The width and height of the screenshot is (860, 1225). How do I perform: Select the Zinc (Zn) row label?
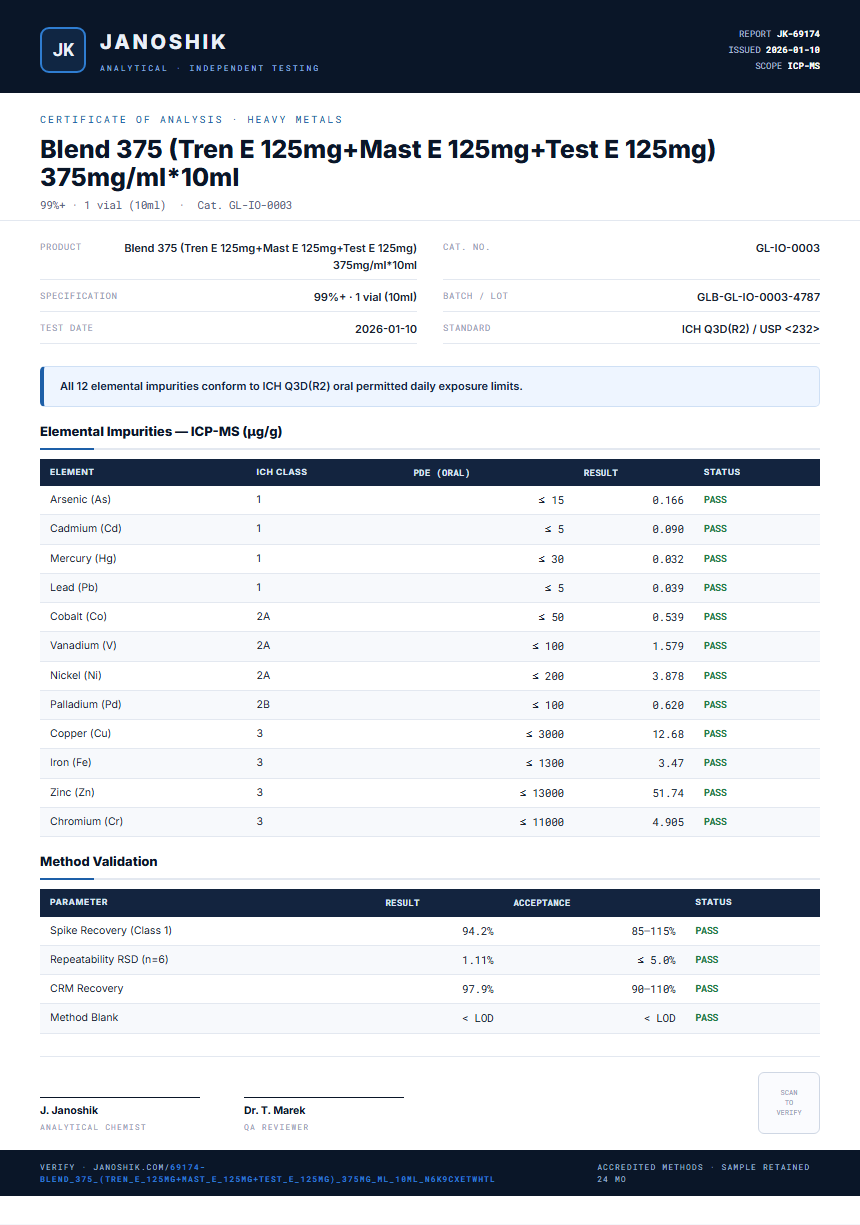click(x=73, y=792)
